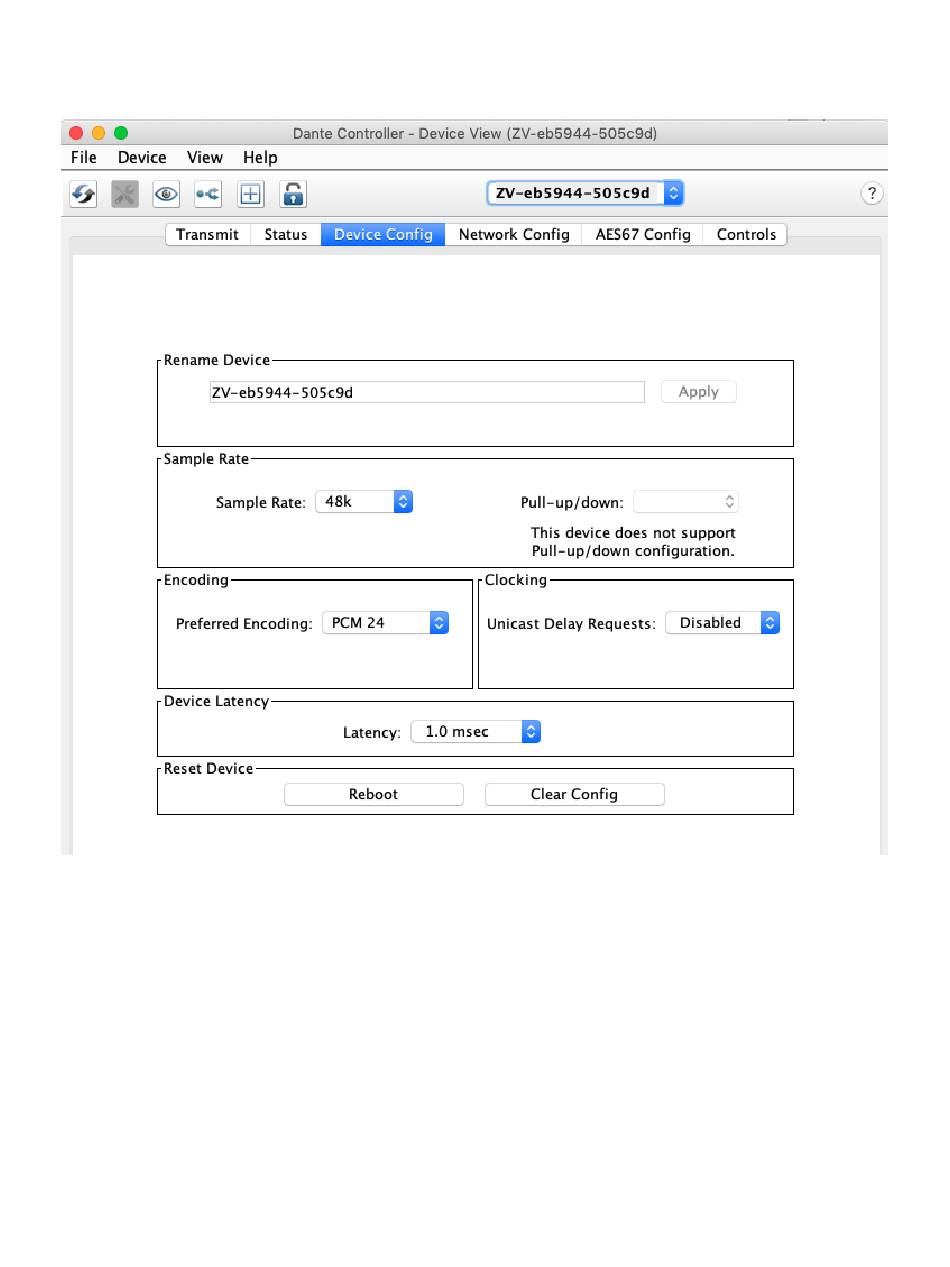Click the question mark help button

[x=872, y=194]
